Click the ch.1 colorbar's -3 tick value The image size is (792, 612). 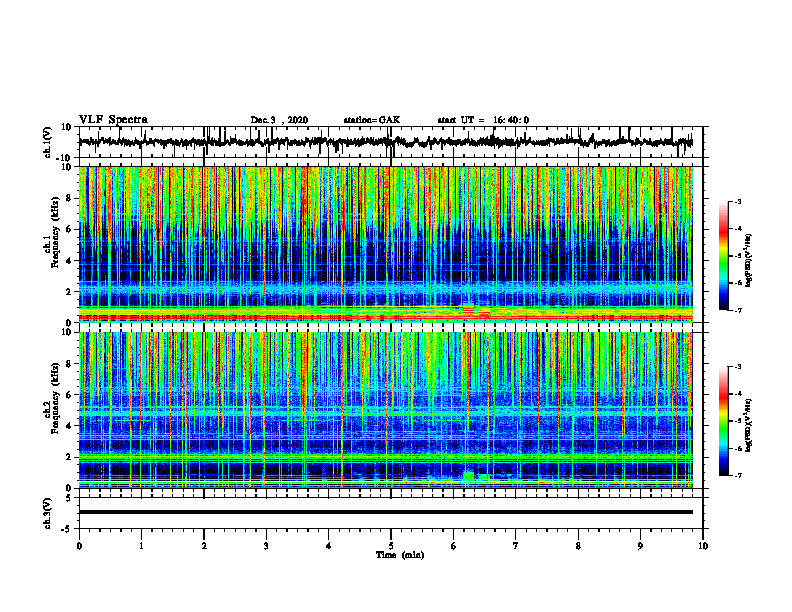click(x=737, y=202)
